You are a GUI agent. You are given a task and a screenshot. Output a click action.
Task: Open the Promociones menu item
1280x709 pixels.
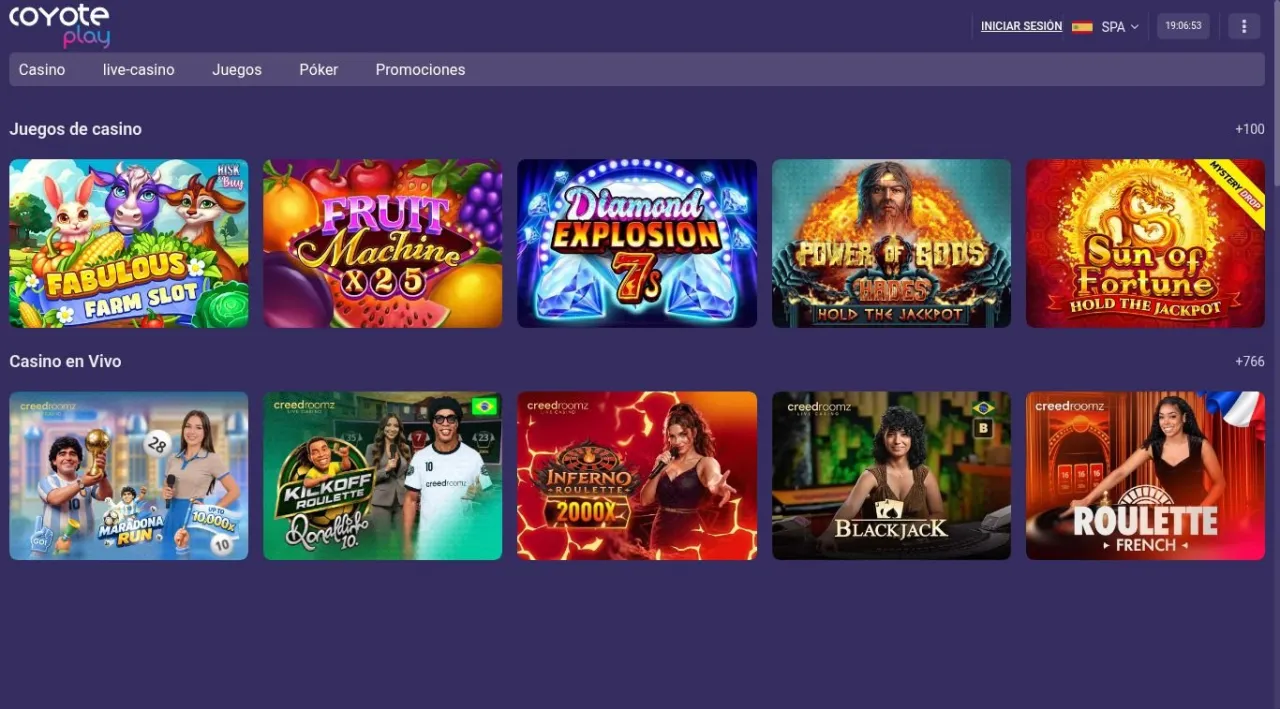(x=420, y=70)
